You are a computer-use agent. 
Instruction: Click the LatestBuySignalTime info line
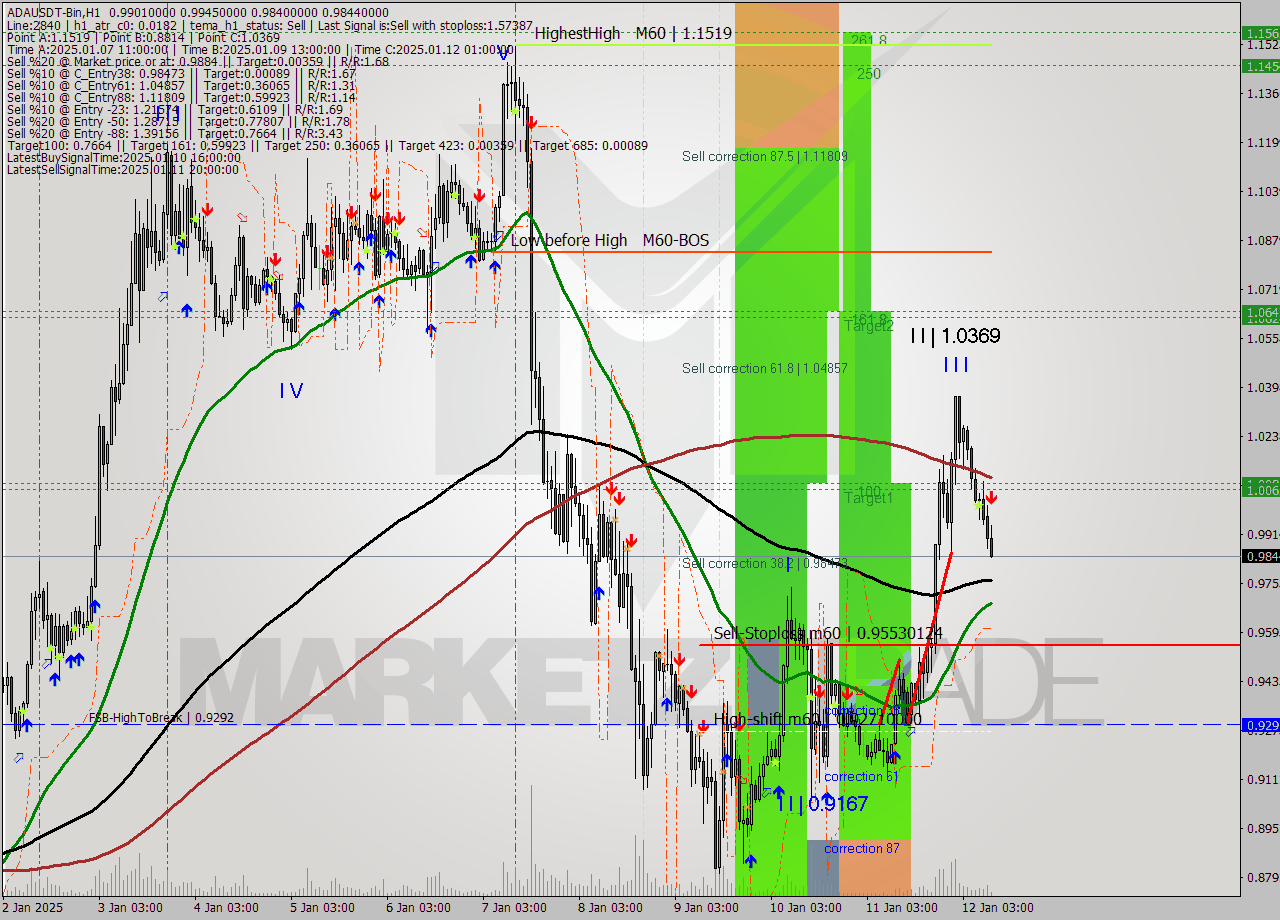(x=124, y=157)
